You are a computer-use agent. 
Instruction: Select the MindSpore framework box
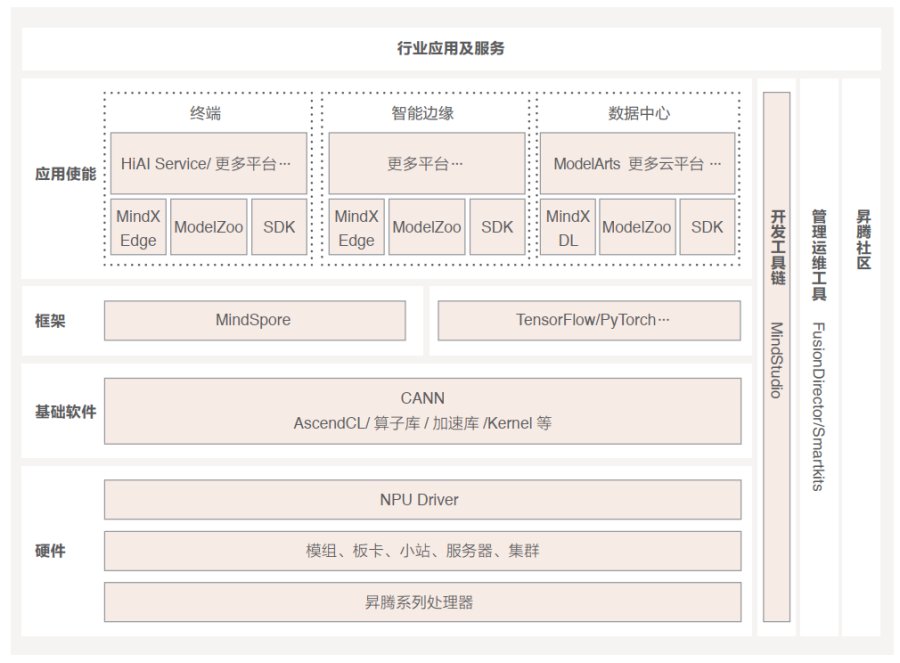(255, 320)
